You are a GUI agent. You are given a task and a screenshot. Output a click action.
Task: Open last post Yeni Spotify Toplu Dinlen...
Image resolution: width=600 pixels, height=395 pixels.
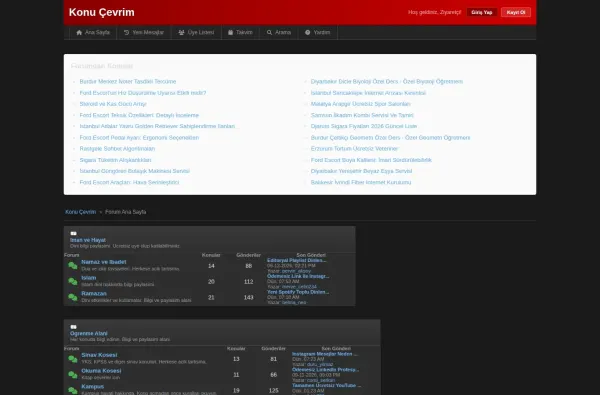(x=298, y=292)
